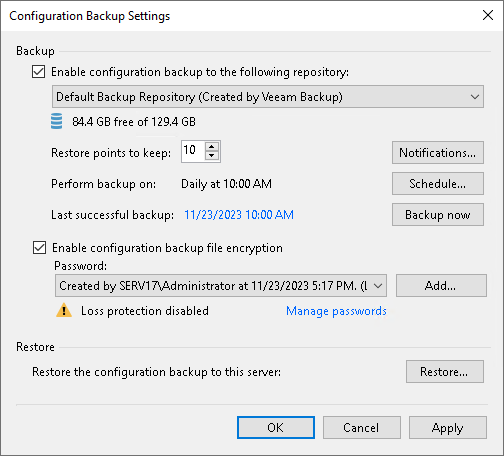Click 'Restore the configuration backup to this server' text
This screenshot has width=504, height=456.
coord(156,372)
